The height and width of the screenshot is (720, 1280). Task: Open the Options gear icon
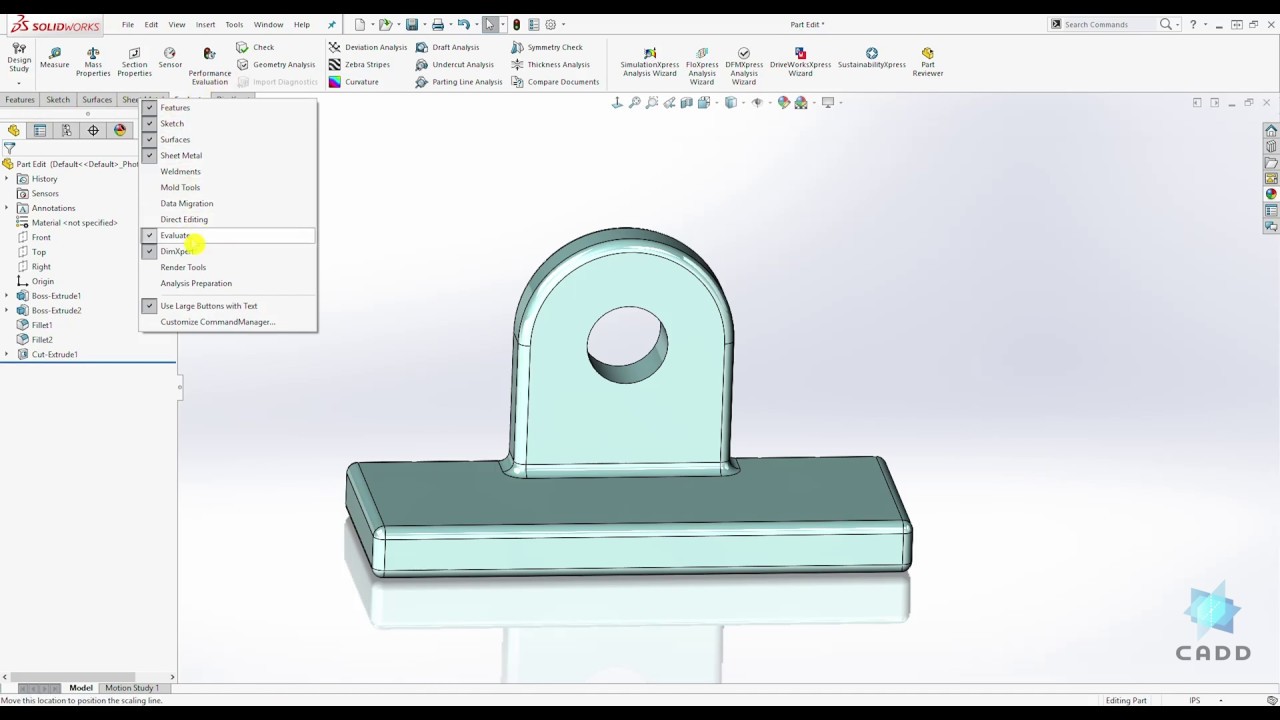click(x=550, y=24)
